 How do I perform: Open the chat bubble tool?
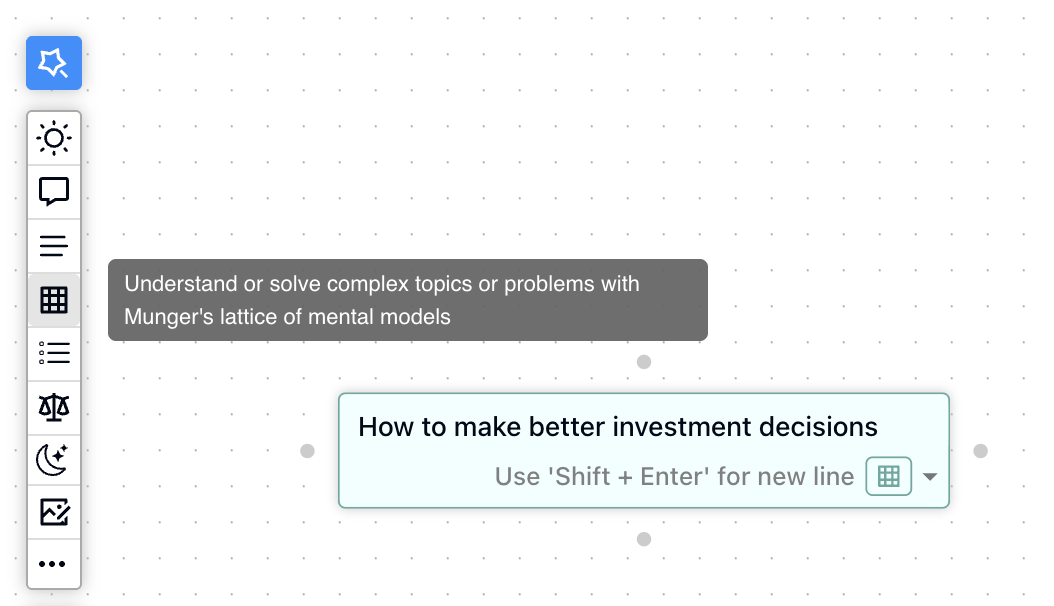pyautogui.click(x=53, y=191)
